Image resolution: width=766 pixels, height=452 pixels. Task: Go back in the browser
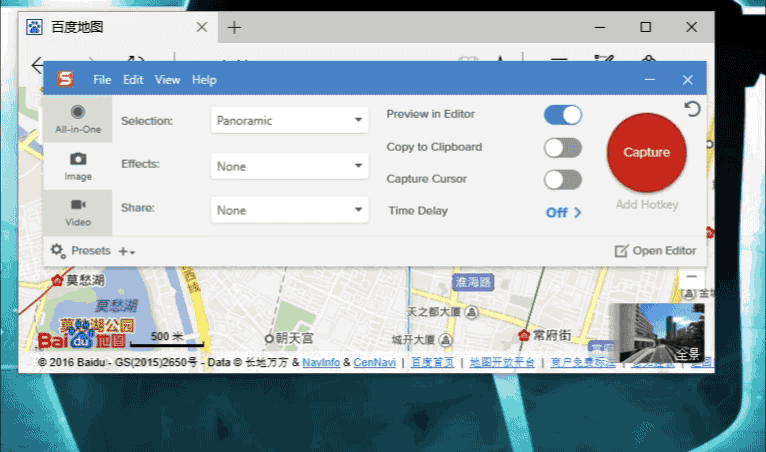pos(37,65)
